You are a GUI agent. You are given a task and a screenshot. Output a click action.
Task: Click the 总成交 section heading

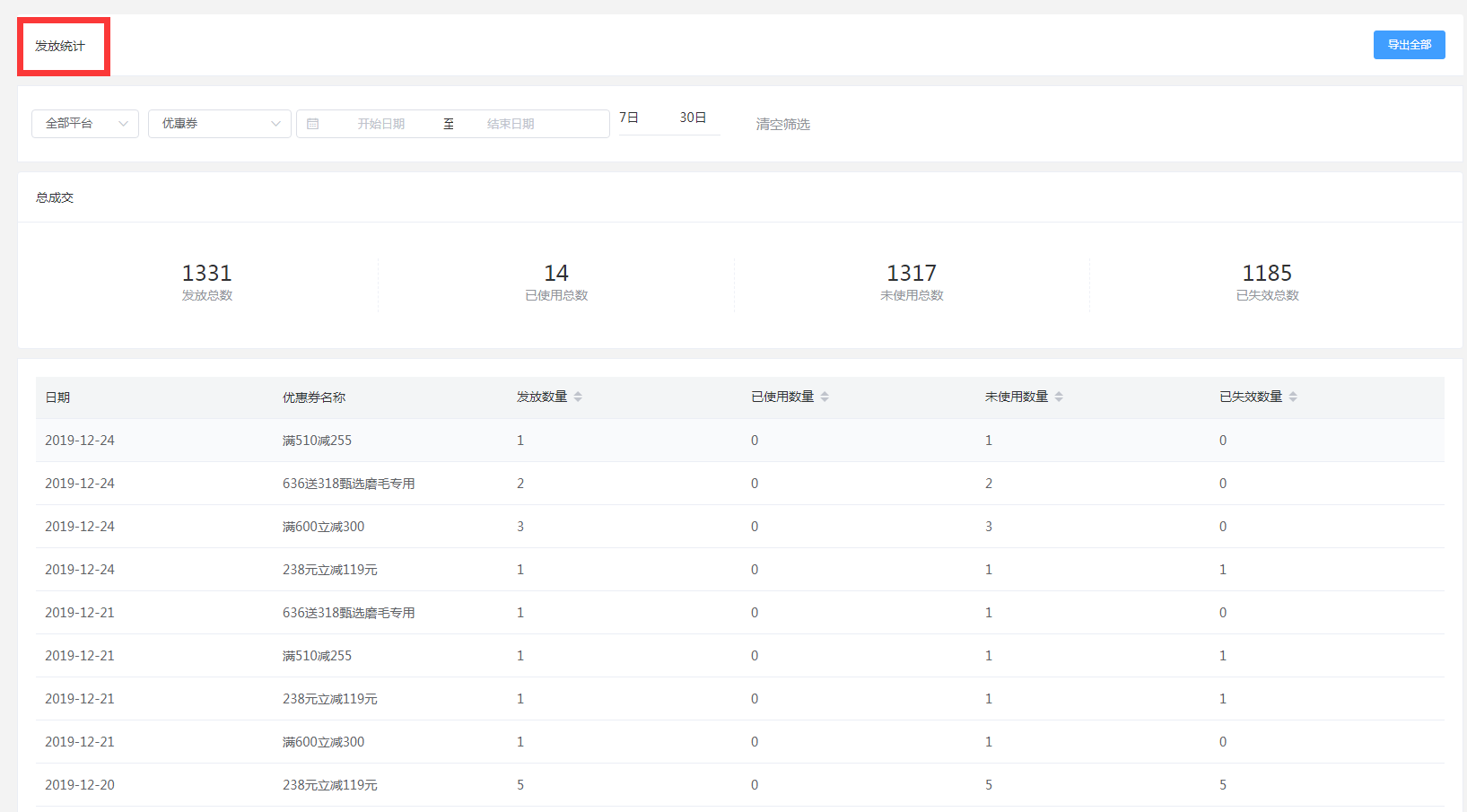click(55, 197)
